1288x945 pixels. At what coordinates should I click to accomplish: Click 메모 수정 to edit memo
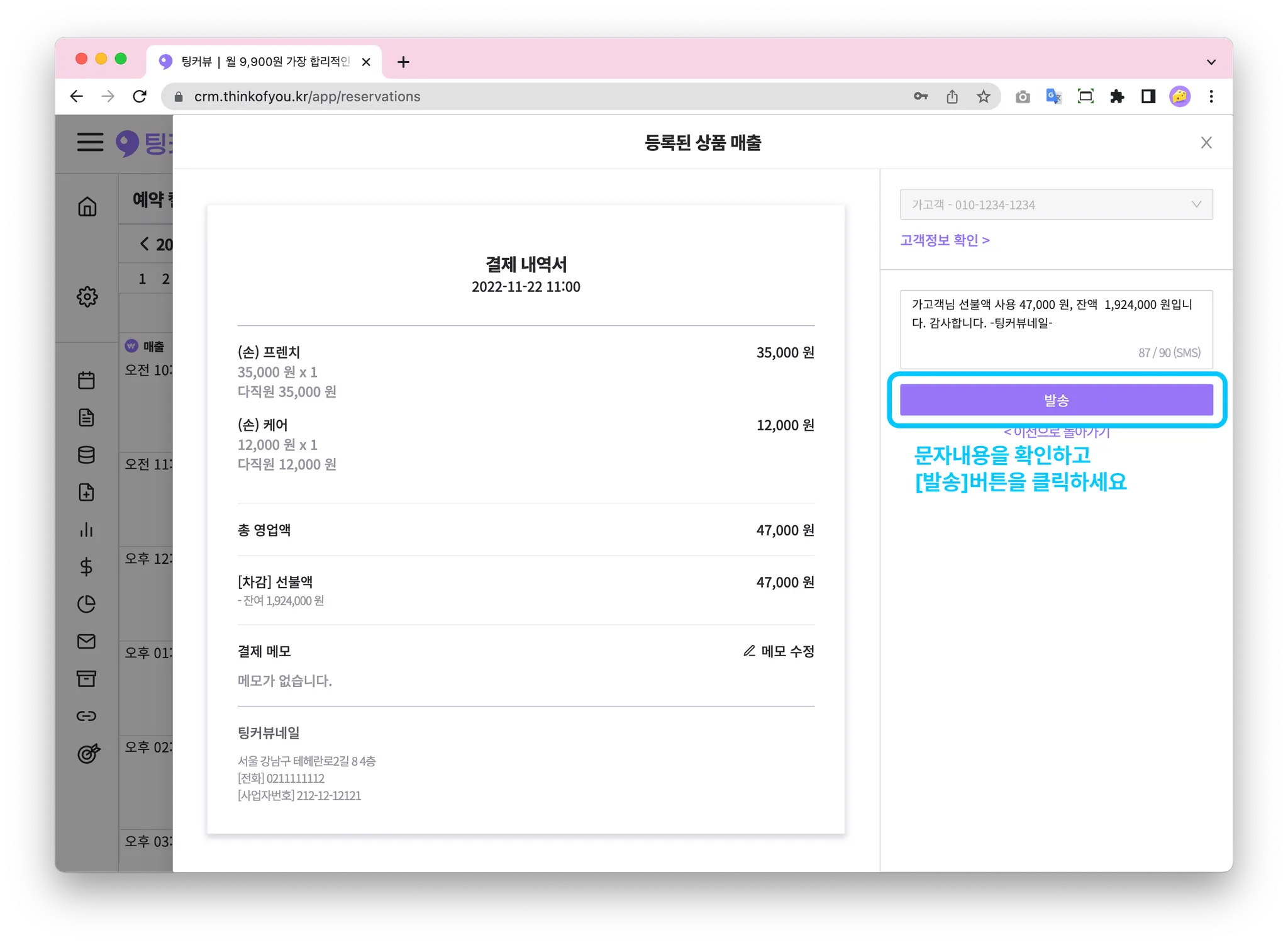click(x=779, y=651)
